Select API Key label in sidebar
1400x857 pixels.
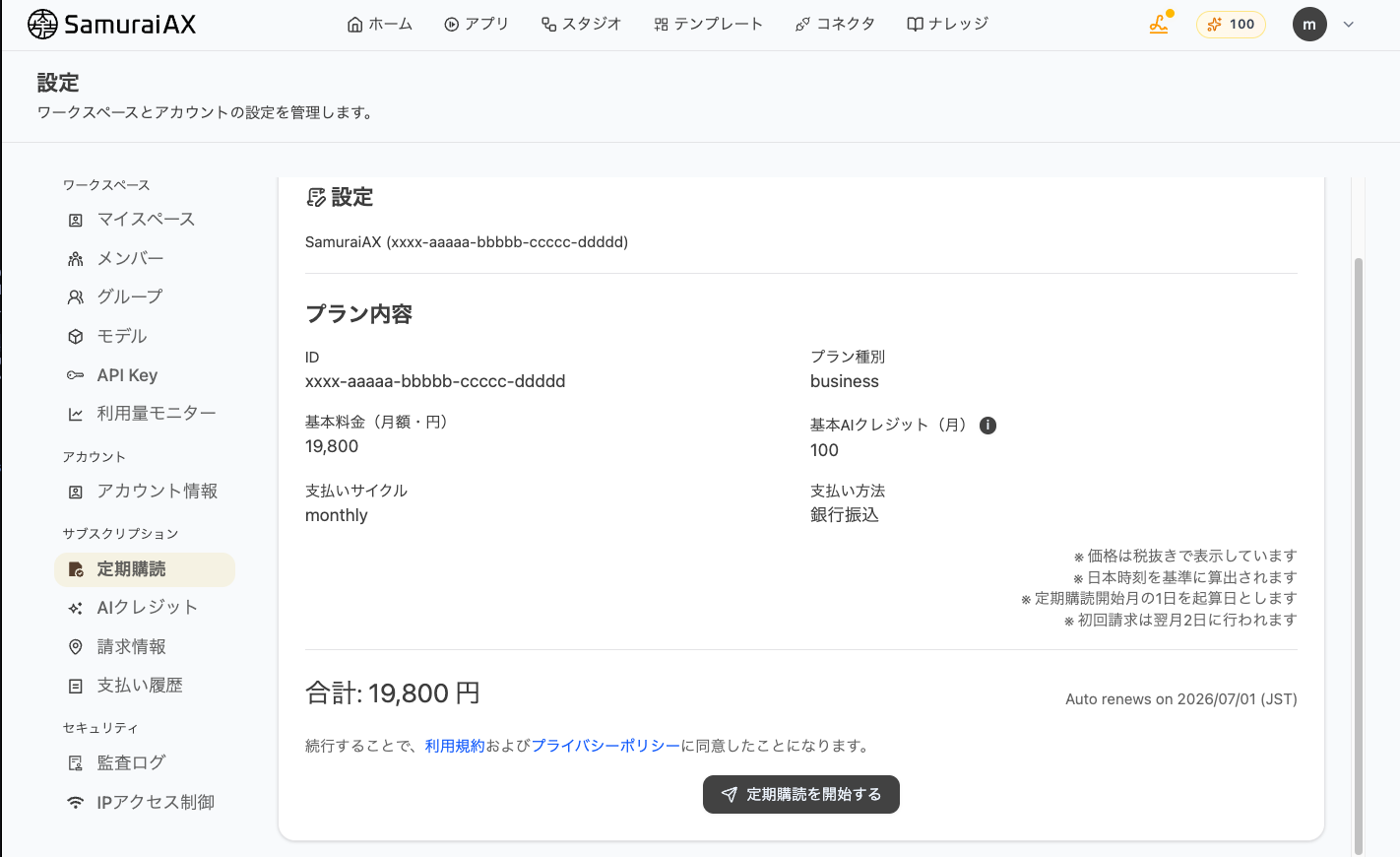pos(127,375)
